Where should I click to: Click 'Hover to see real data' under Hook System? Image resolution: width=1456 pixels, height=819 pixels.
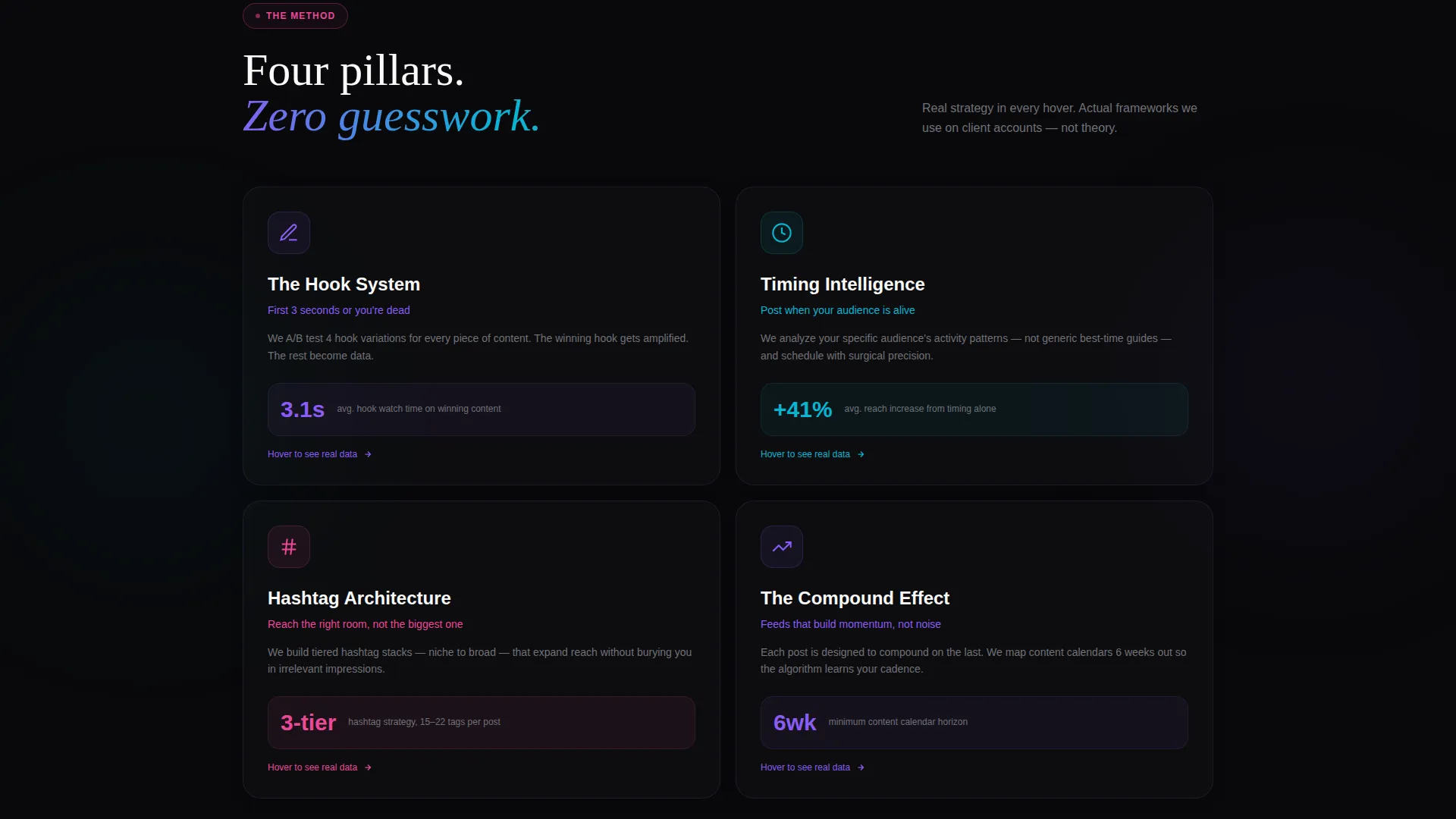click(x=312, y=454)
